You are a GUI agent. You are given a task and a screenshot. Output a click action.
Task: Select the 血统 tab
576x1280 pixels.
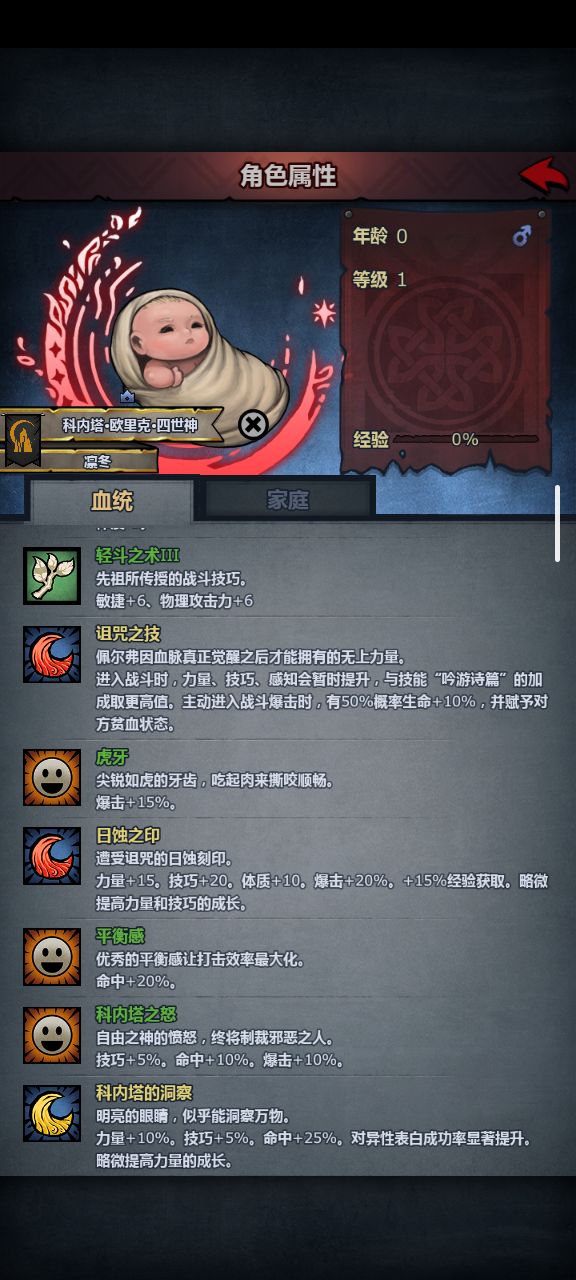(111, 501)
